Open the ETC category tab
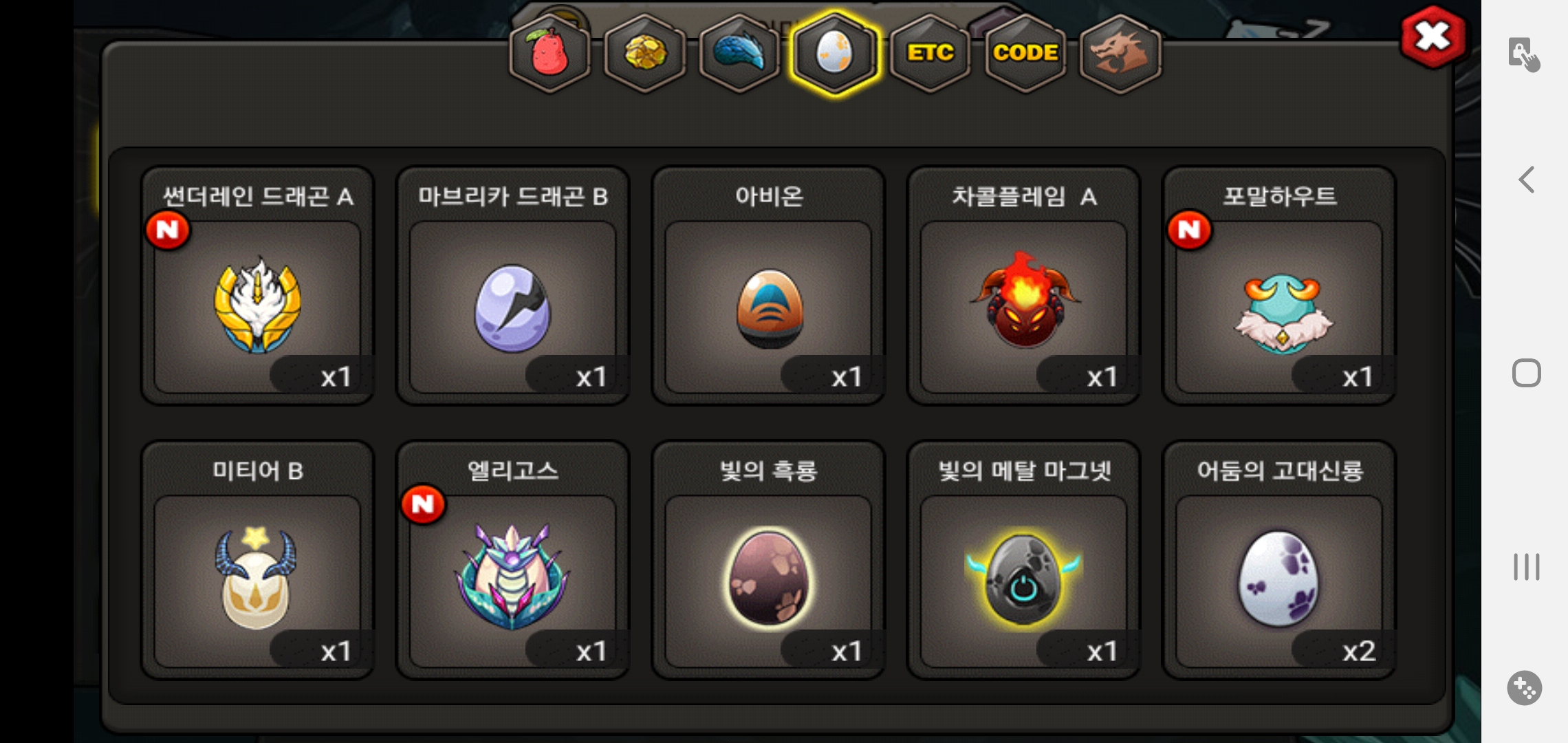Screen dimensions: 1568x743 tap(930, 54)
